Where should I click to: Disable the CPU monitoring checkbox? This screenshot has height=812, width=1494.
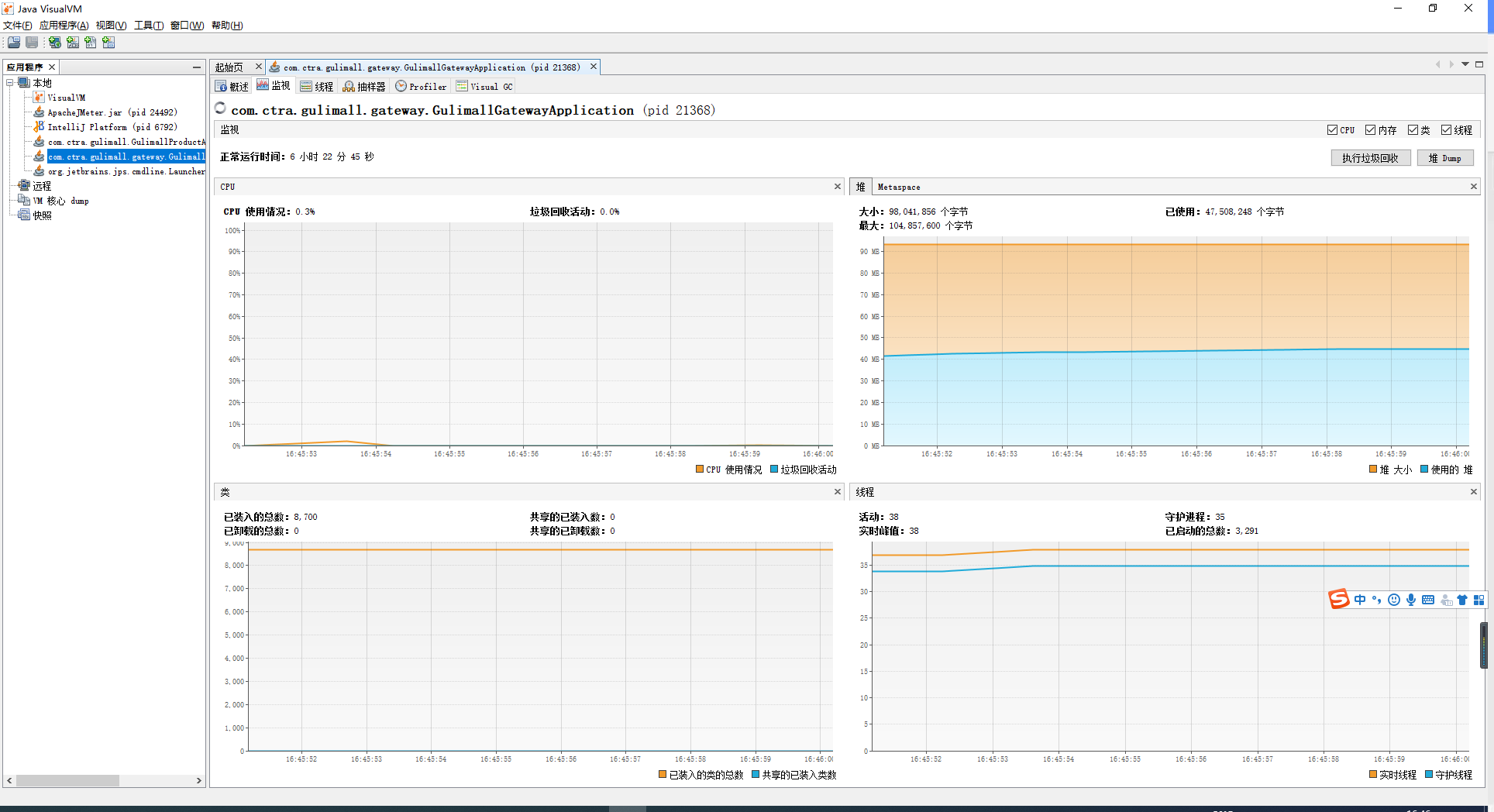pos(1334,129)
